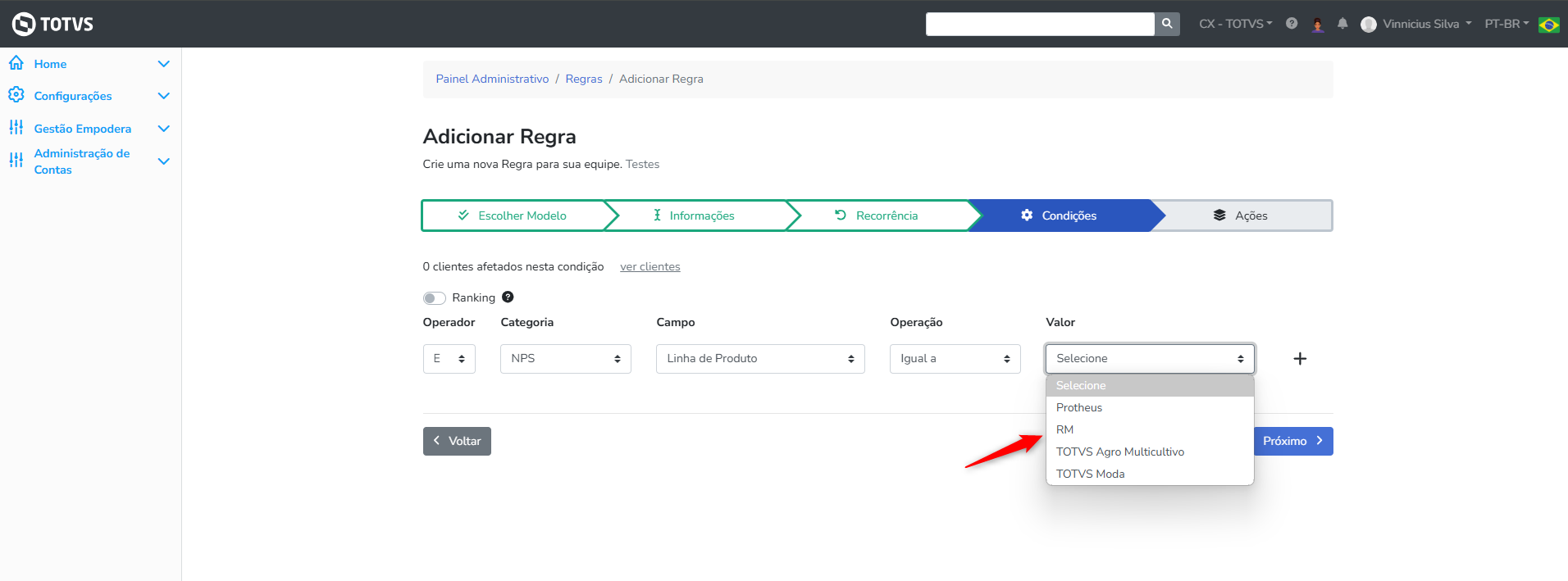The image size is (1568, 581).
Task: Open the Campo dropdown Linha de Produto
Action: 760,359
